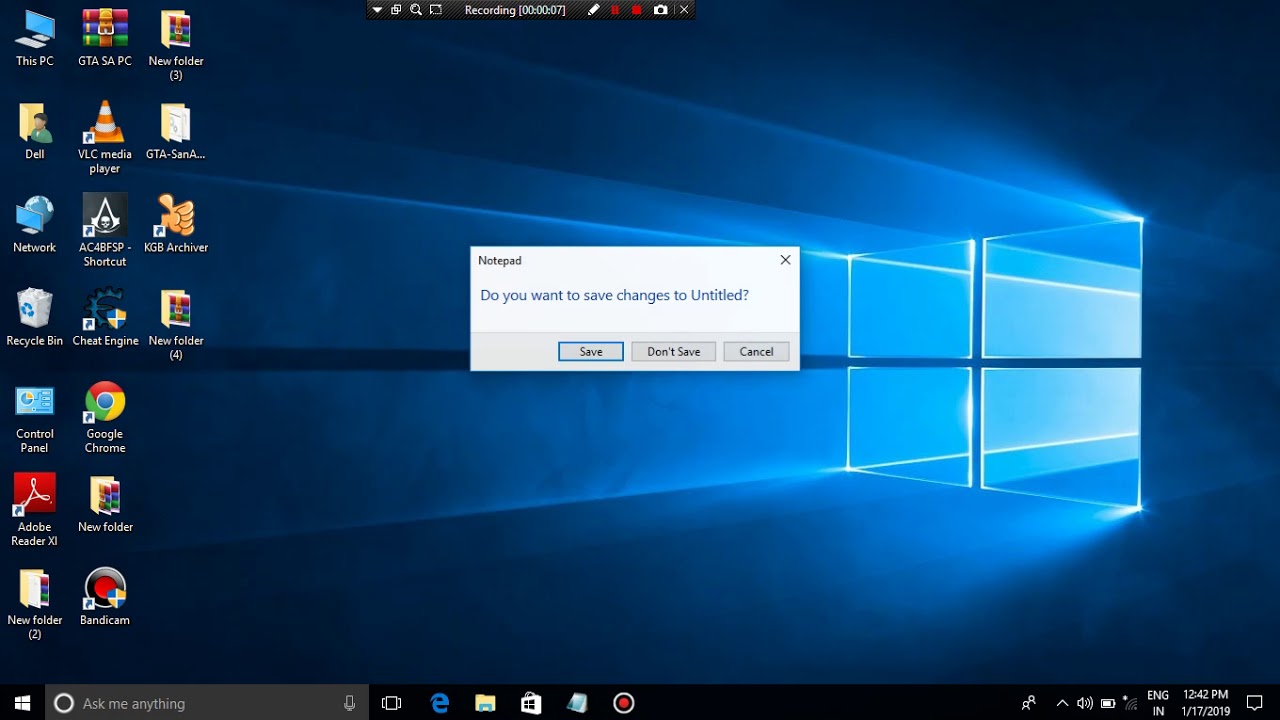Image resolution: width=1280 pixels, height=720 pixels.
Task: Select AC4BFSP - Shortcut icon
Action: 105,231
